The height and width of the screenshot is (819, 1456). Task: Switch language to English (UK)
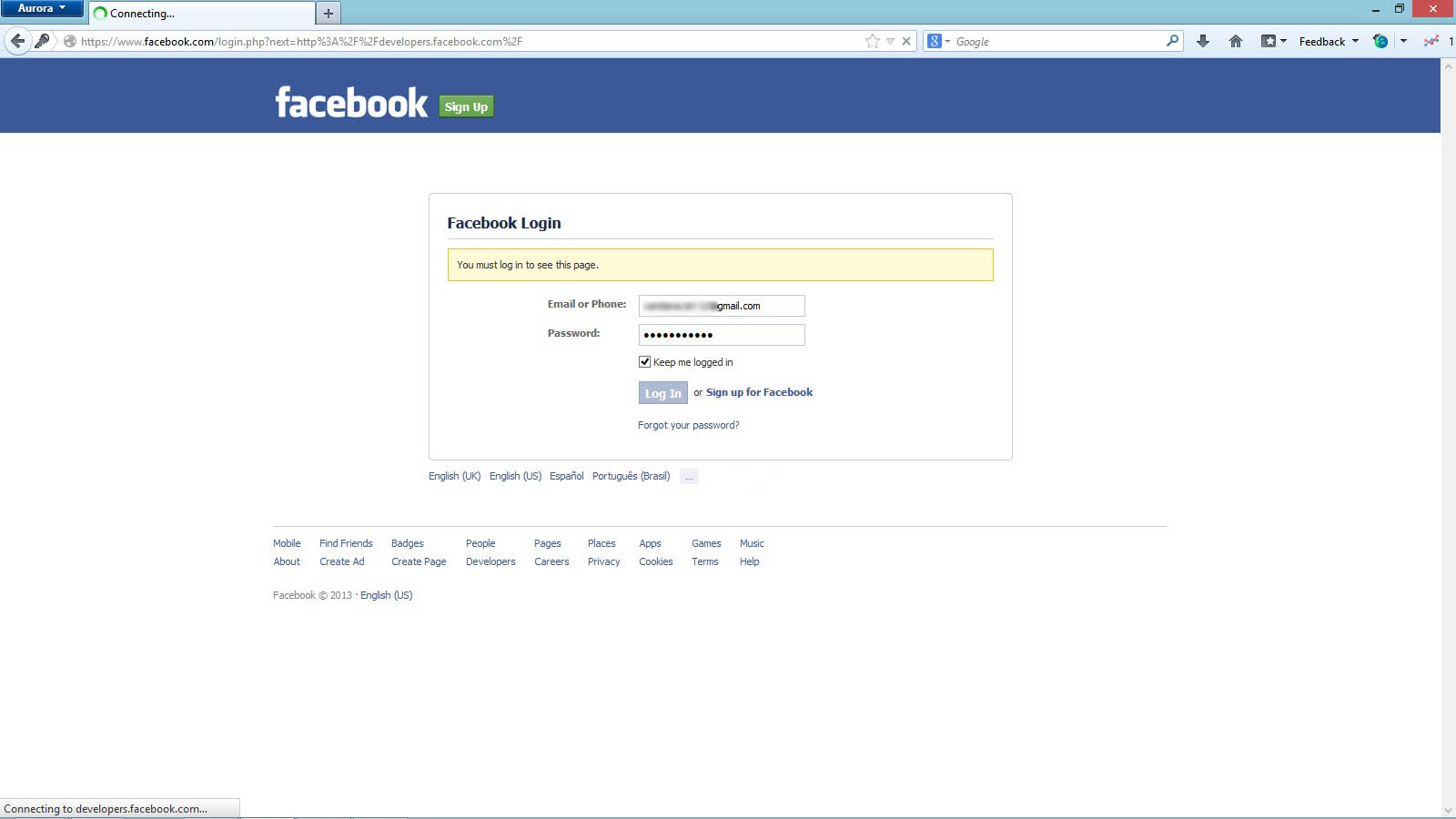[x=454, y=476]
